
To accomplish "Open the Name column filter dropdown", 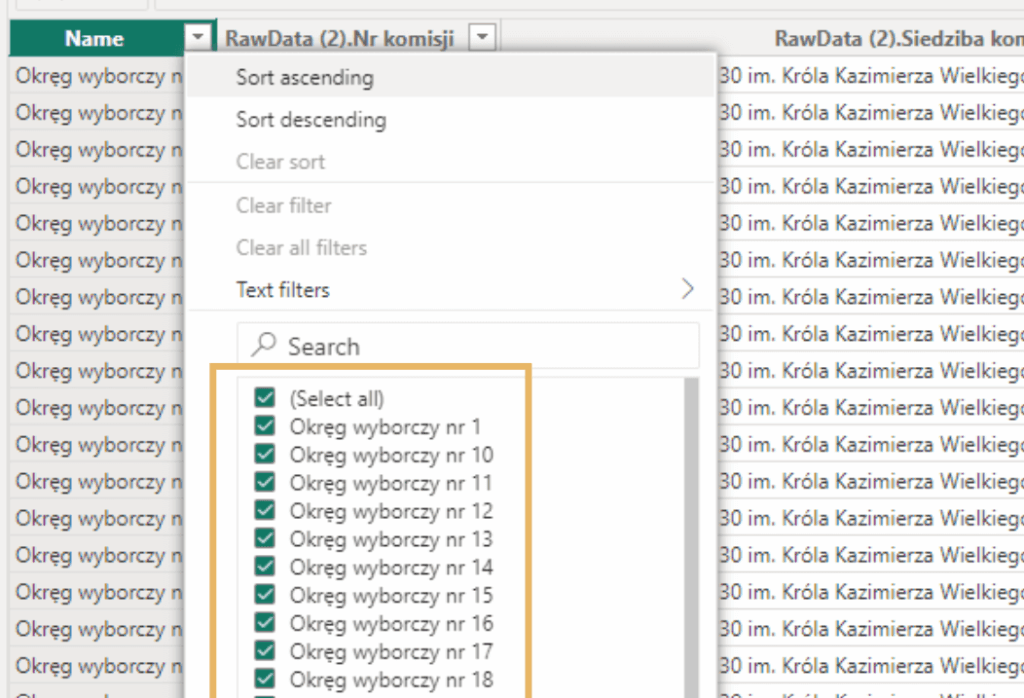I will (x=198, y=38).
